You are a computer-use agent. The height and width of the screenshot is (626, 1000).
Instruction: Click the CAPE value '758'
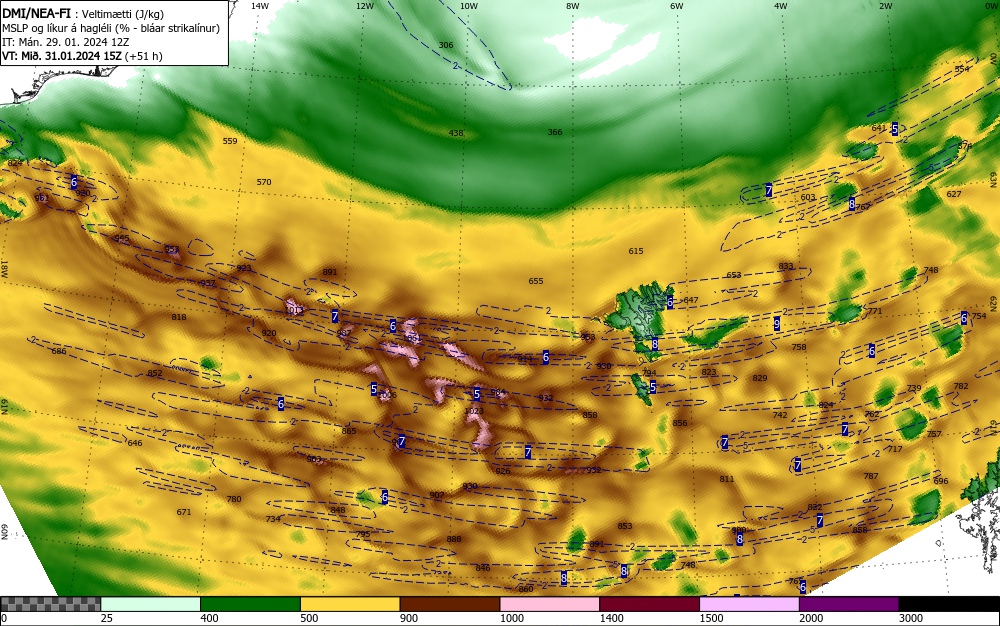click(x=798, y=347)
